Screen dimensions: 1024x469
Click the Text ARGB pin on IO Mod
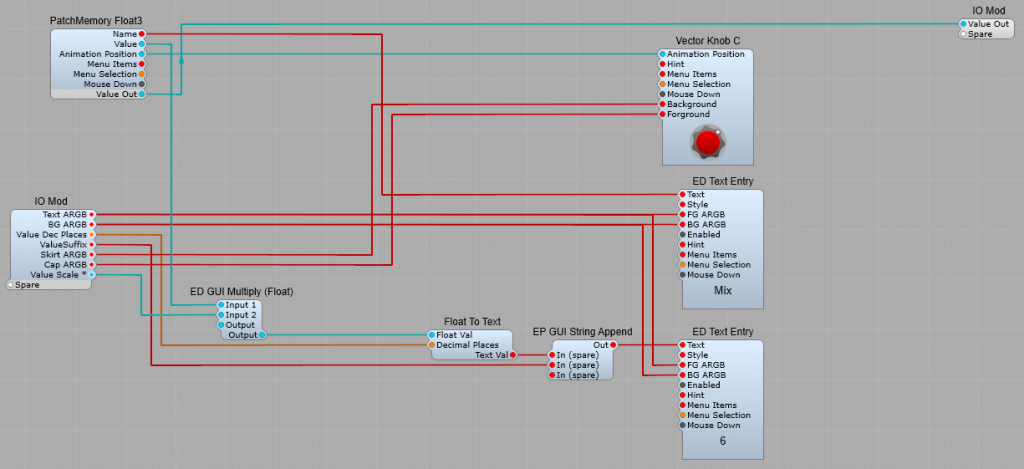(x=92, y=214)
